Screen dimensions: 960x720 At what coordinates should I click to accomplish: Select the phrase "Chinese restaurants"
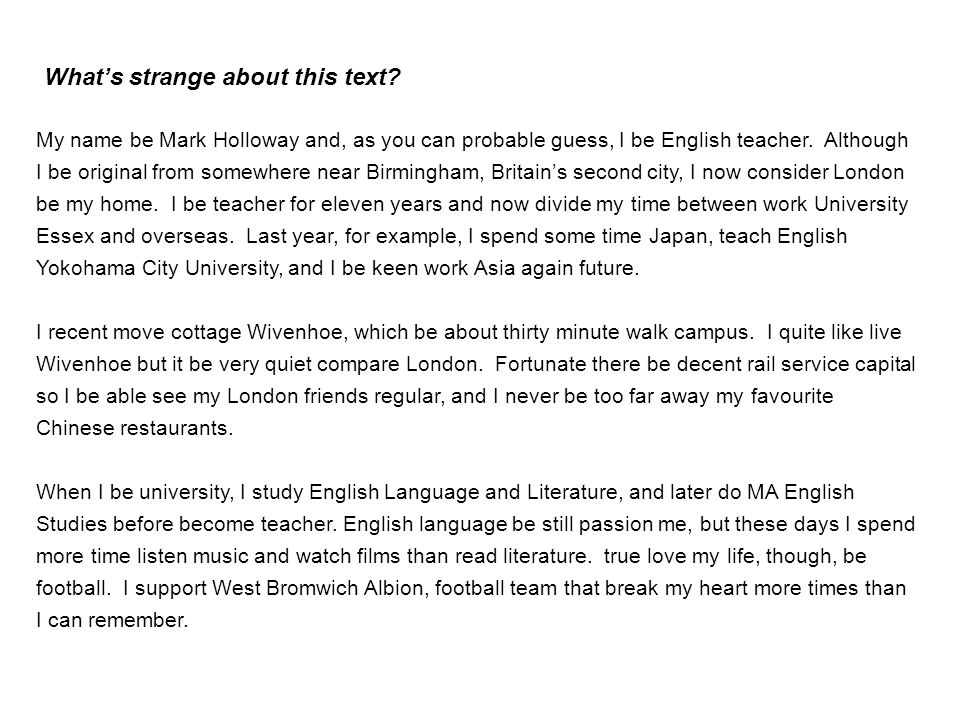(134, 428)
